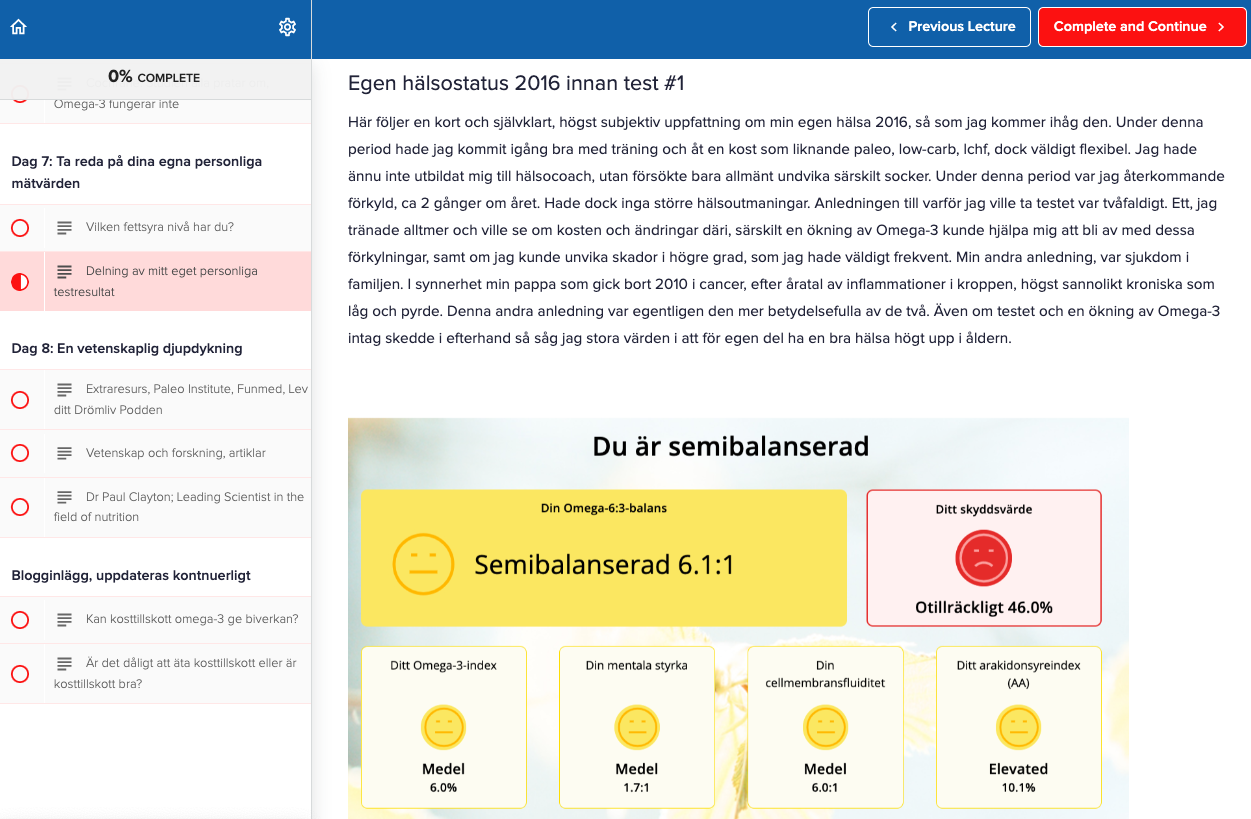Screen dimensions: 1251x819
Task: Click neutral face in 'Din mentala styrka' card
Action: (x=637, y=727)
